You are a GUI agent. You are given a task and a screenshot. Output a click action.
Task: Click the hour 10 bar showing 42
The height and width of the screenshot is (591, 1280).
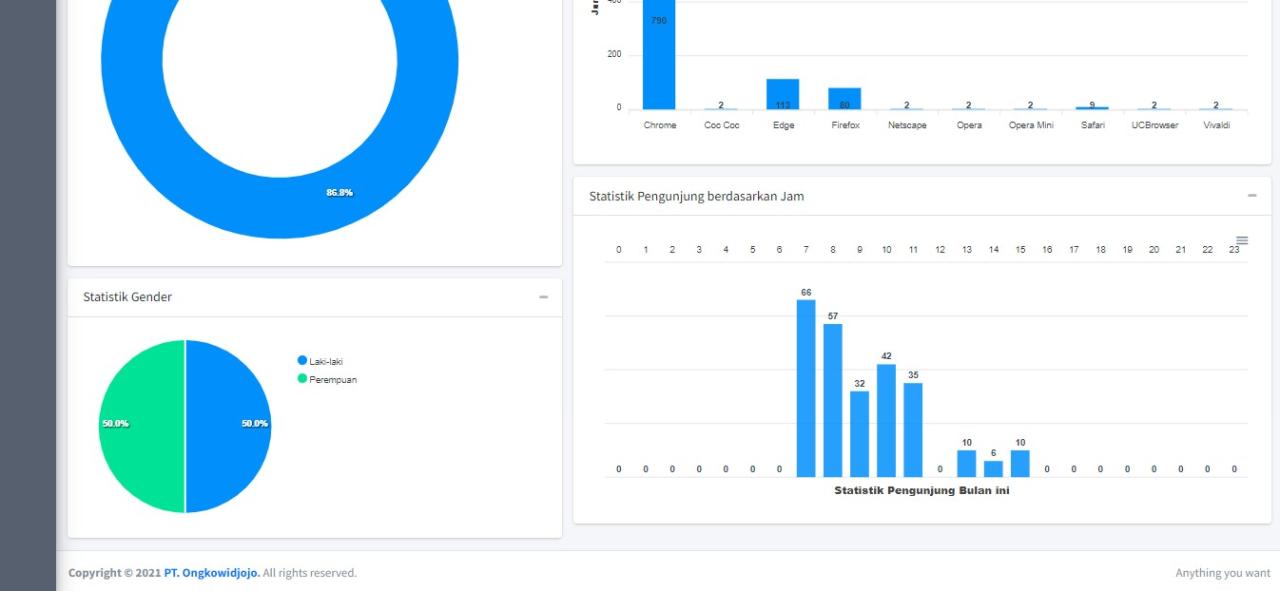coord(886,420)
